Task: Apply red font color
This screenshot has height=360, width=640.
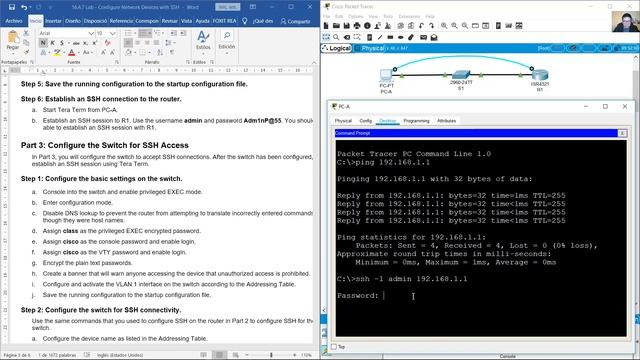Action: click(71, 53)
